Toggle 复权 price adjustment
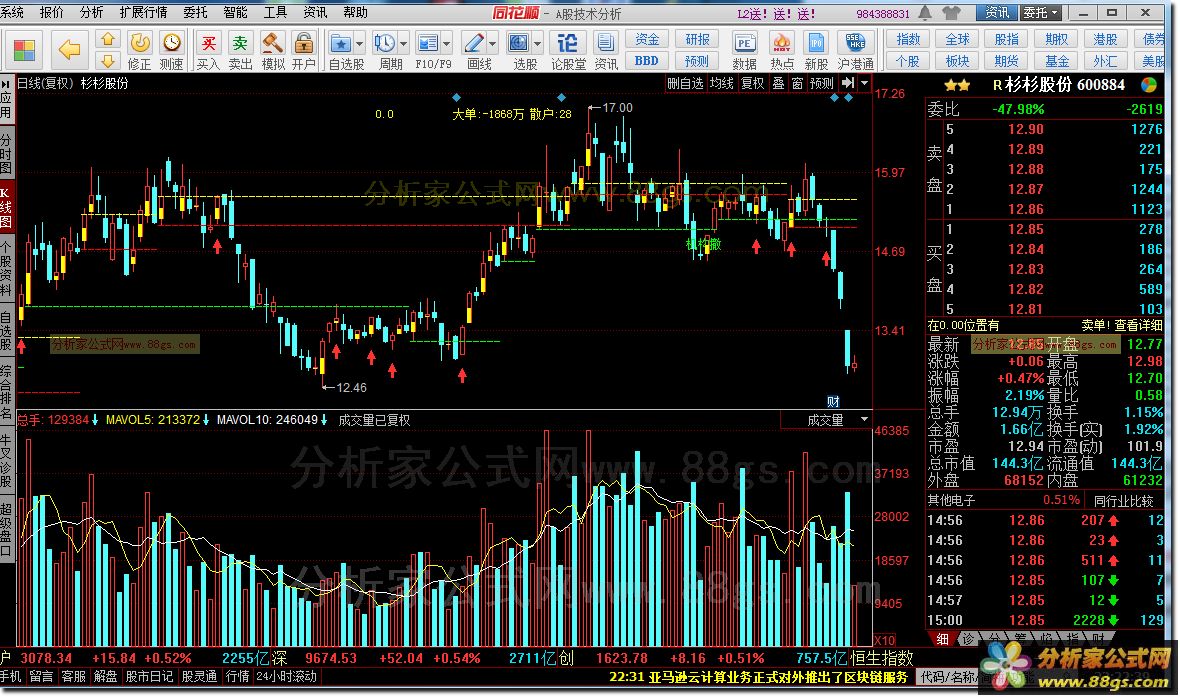The width and height of the screenshot is (1180, 697). click(753, 83)
